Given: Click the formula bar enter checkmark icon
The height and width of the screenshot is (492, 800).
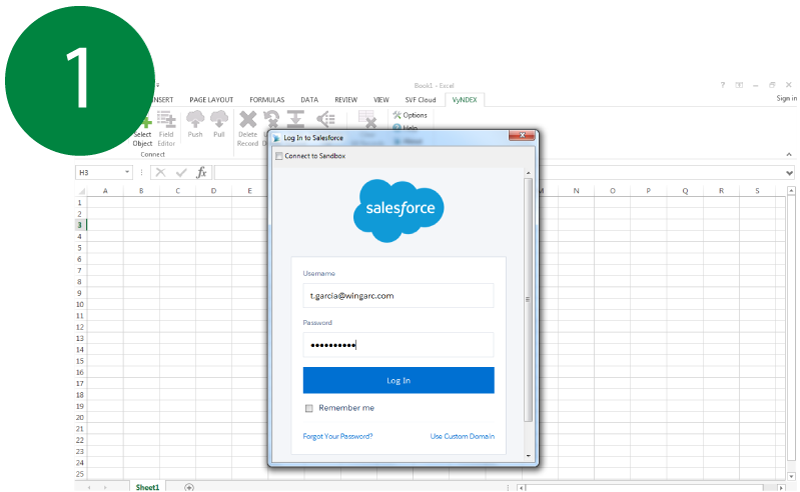Looking at the screenshot, I should click(181, 173).
